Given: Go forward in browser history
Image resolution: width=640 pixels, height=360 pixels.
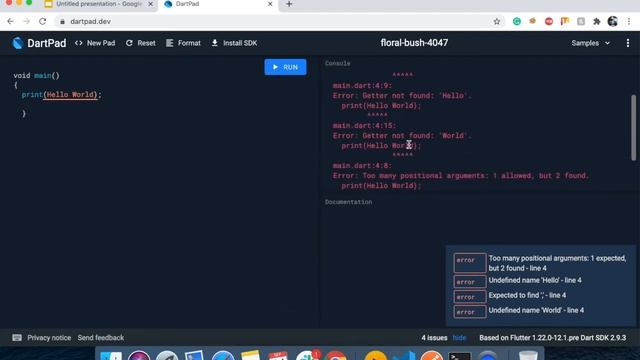Looking at the screenshot, I should coord(27,21).
